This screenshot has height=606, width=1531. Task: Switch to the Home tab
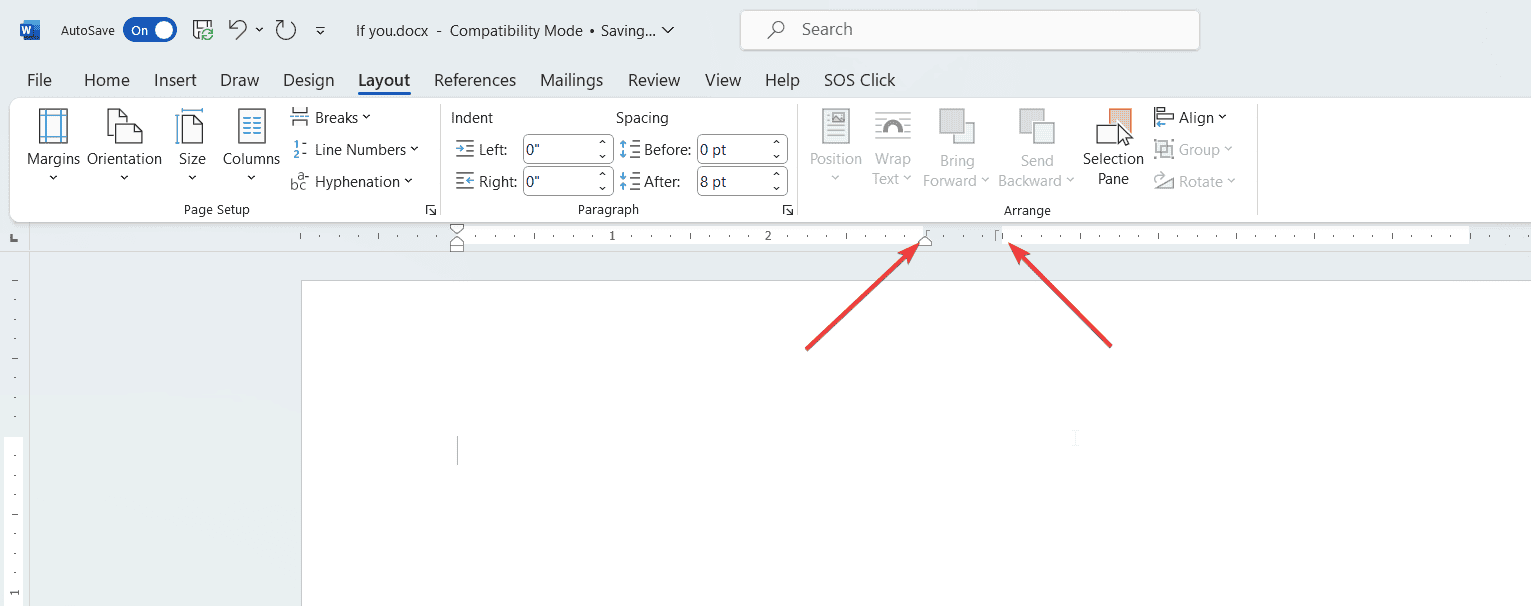pyautogui.click(x=107, y=80)
